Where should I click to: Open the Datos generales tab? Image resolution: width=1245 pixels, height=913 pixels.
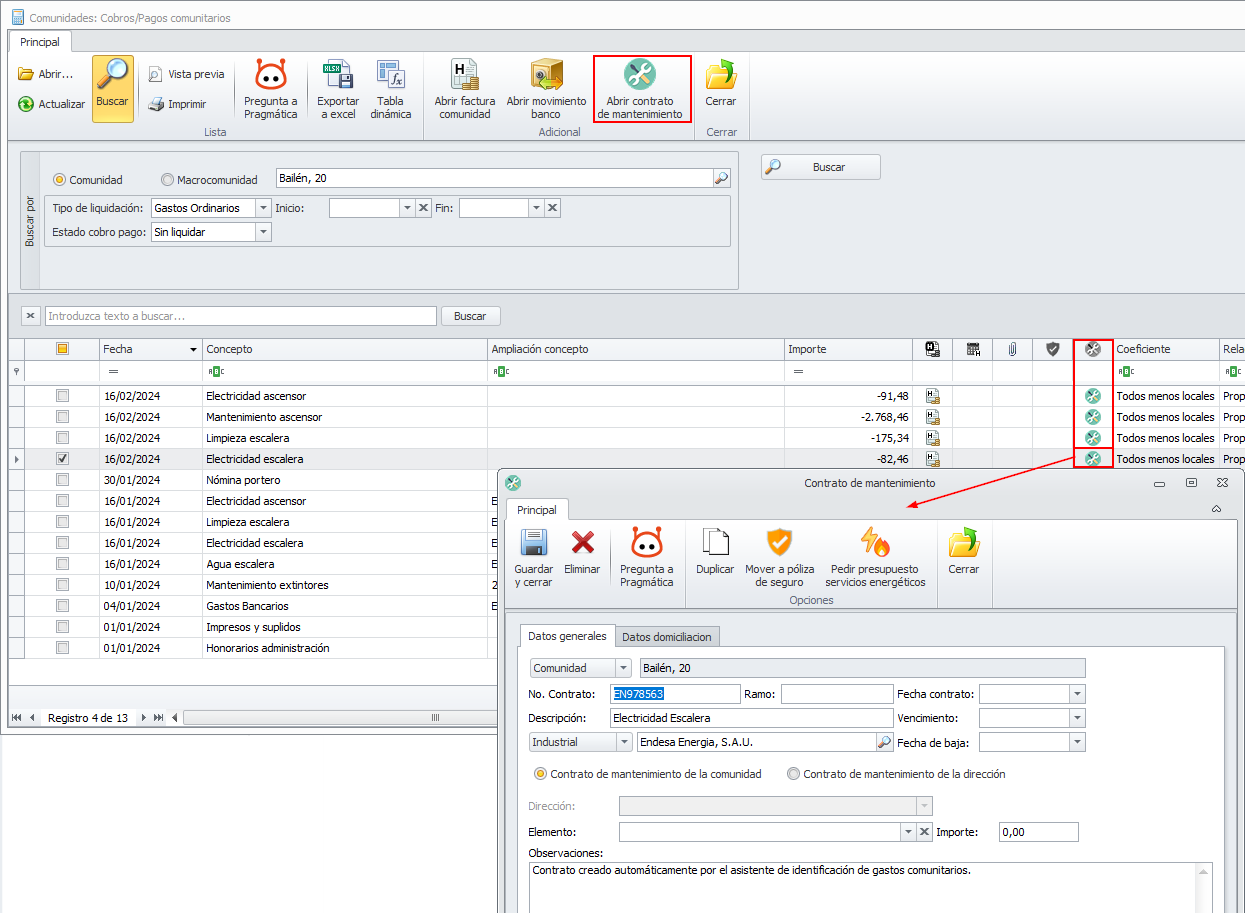tap(567, 636)
